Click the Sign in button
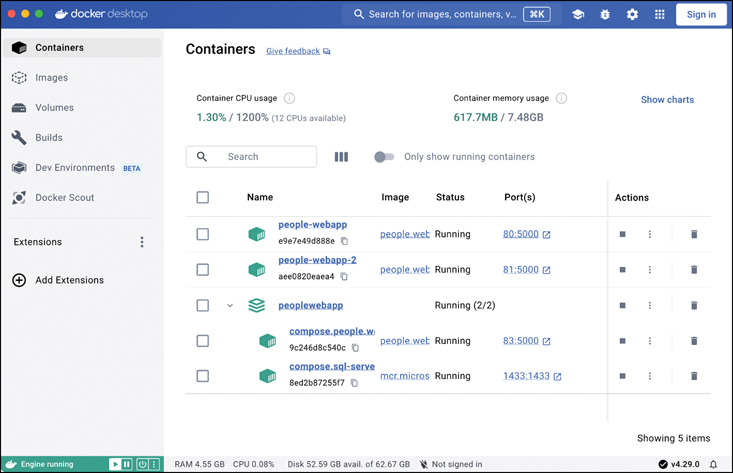Viewport: 733px width, 473px height. (x=701, y=15)
